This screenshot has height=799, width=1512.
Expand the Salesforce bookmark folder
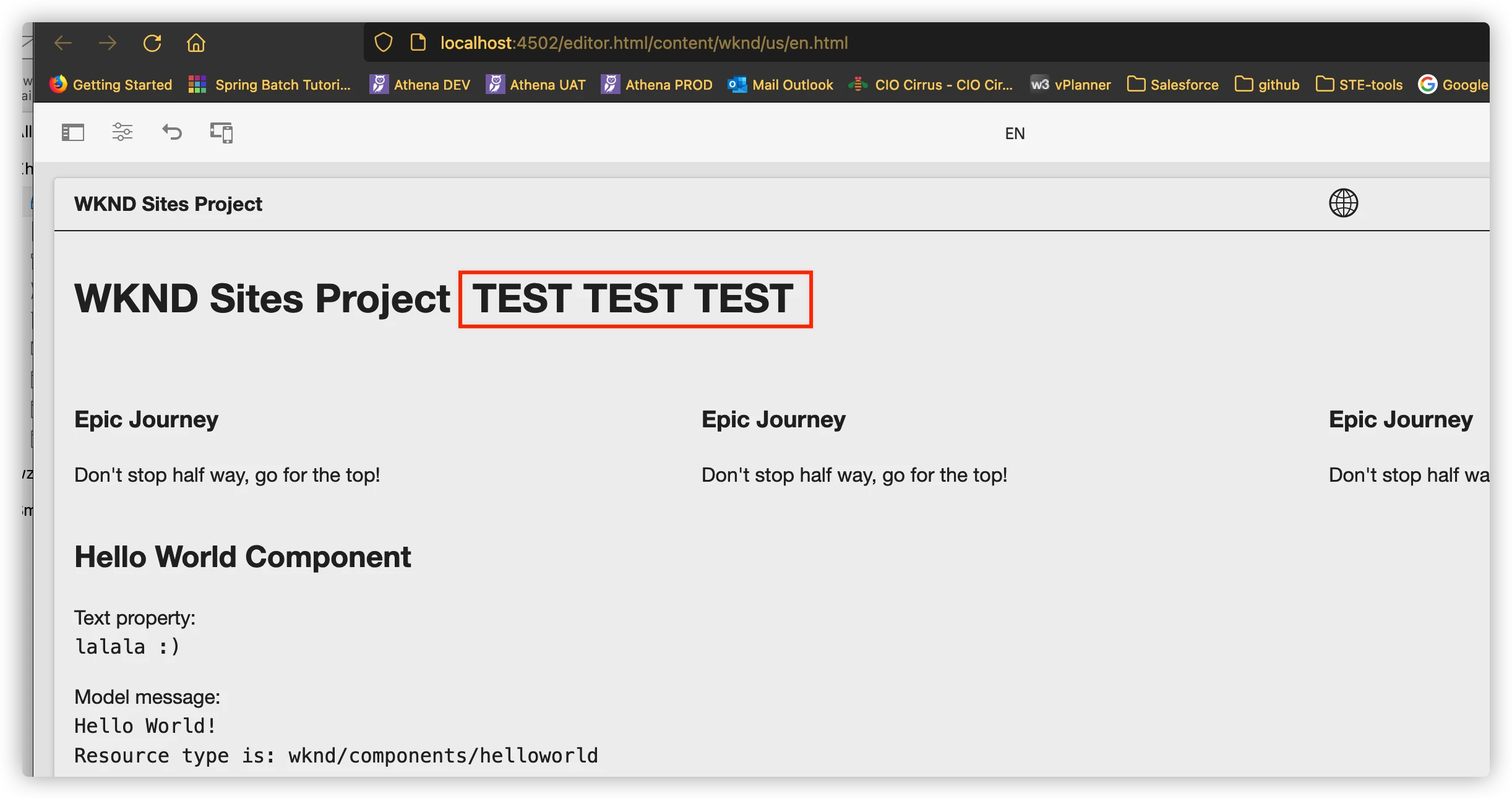click(1172, 85)
